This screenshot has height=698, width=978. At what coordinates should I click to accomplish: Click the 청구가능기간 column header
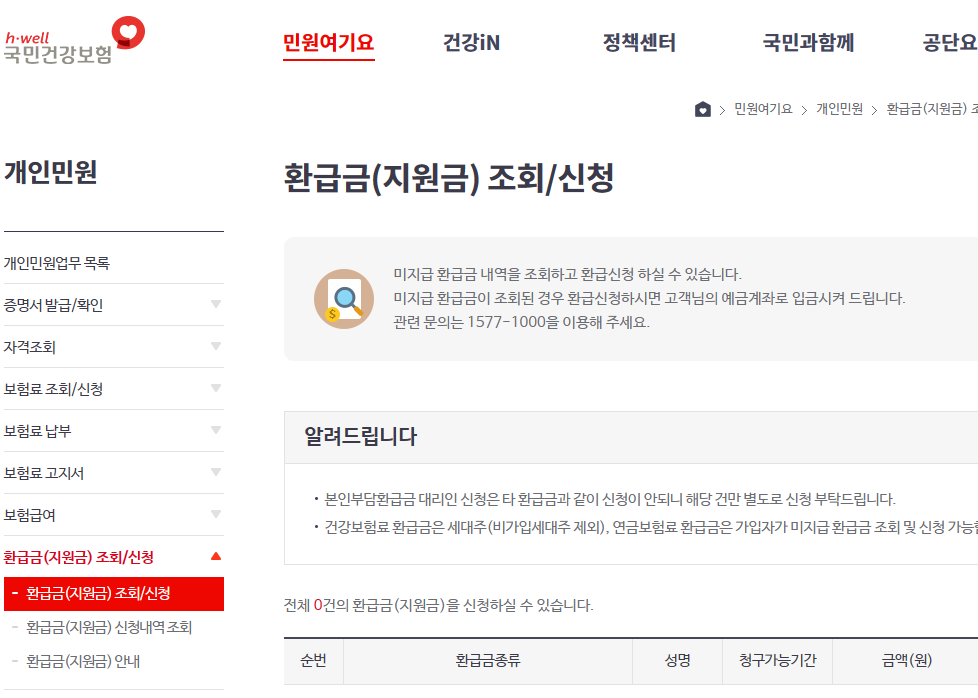[777, 661]
